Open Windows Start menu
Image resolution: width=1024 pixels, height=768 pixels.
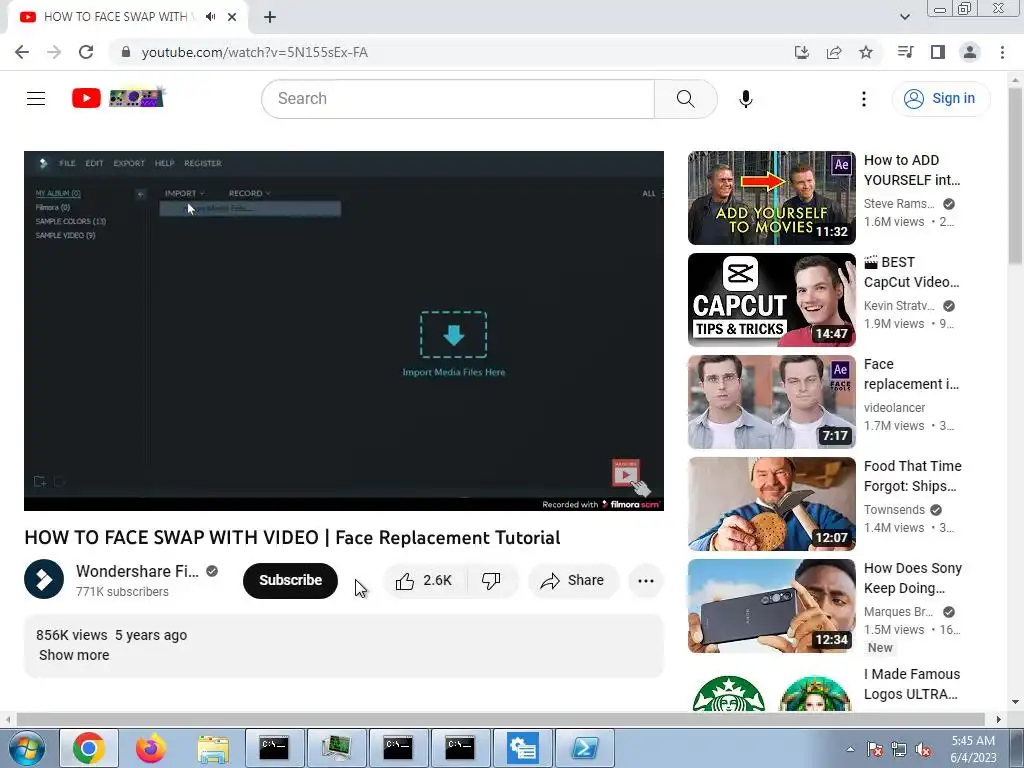(x=27, y=748)
